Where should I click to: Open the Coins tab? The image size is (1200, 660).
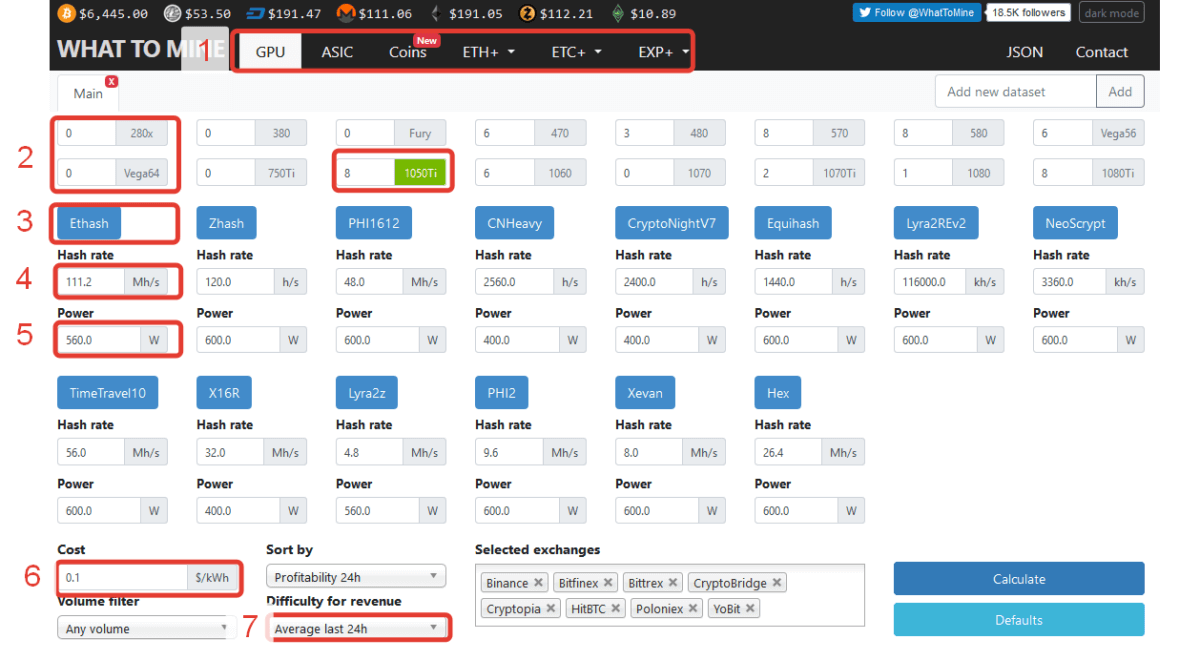(x=408, y=52)
